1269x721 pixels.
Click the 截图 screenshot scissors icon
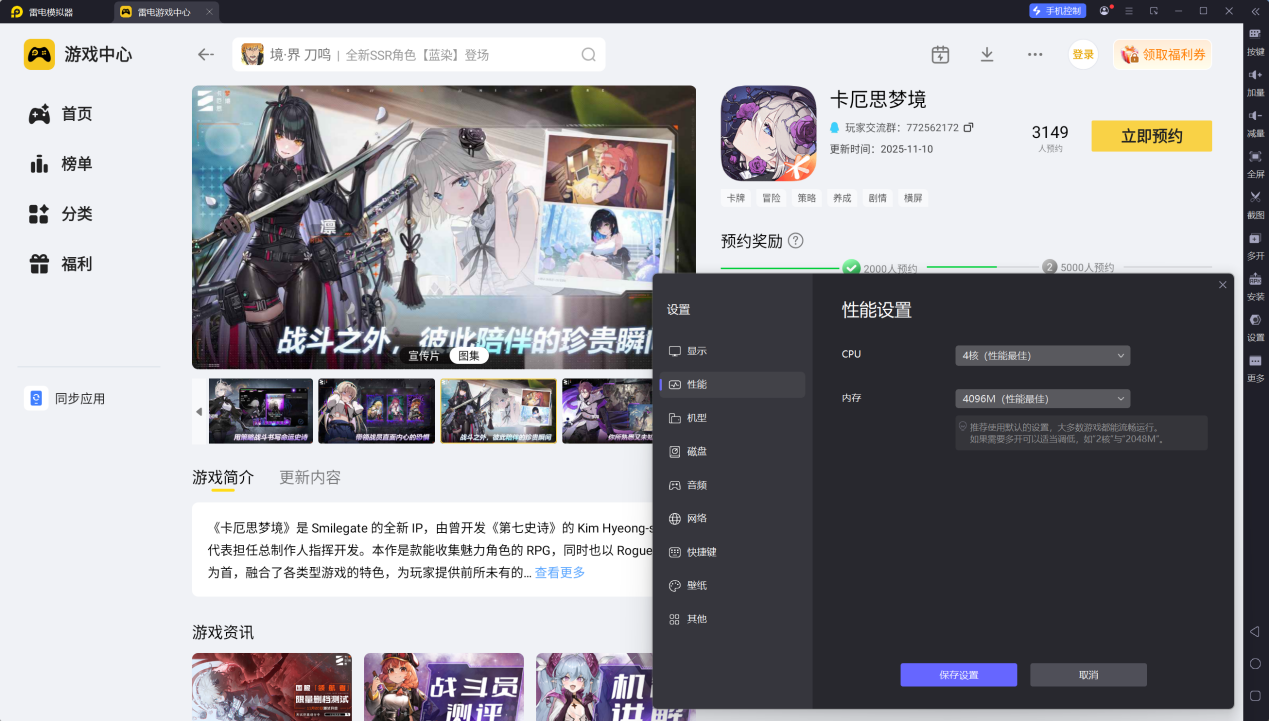click(x=1255, y=198)
